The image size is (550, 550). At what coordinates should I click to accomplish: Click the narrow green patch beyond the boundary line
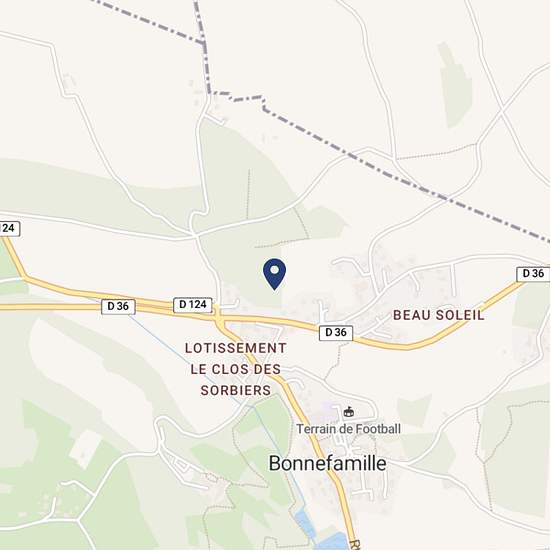click(x=455, y=86)
